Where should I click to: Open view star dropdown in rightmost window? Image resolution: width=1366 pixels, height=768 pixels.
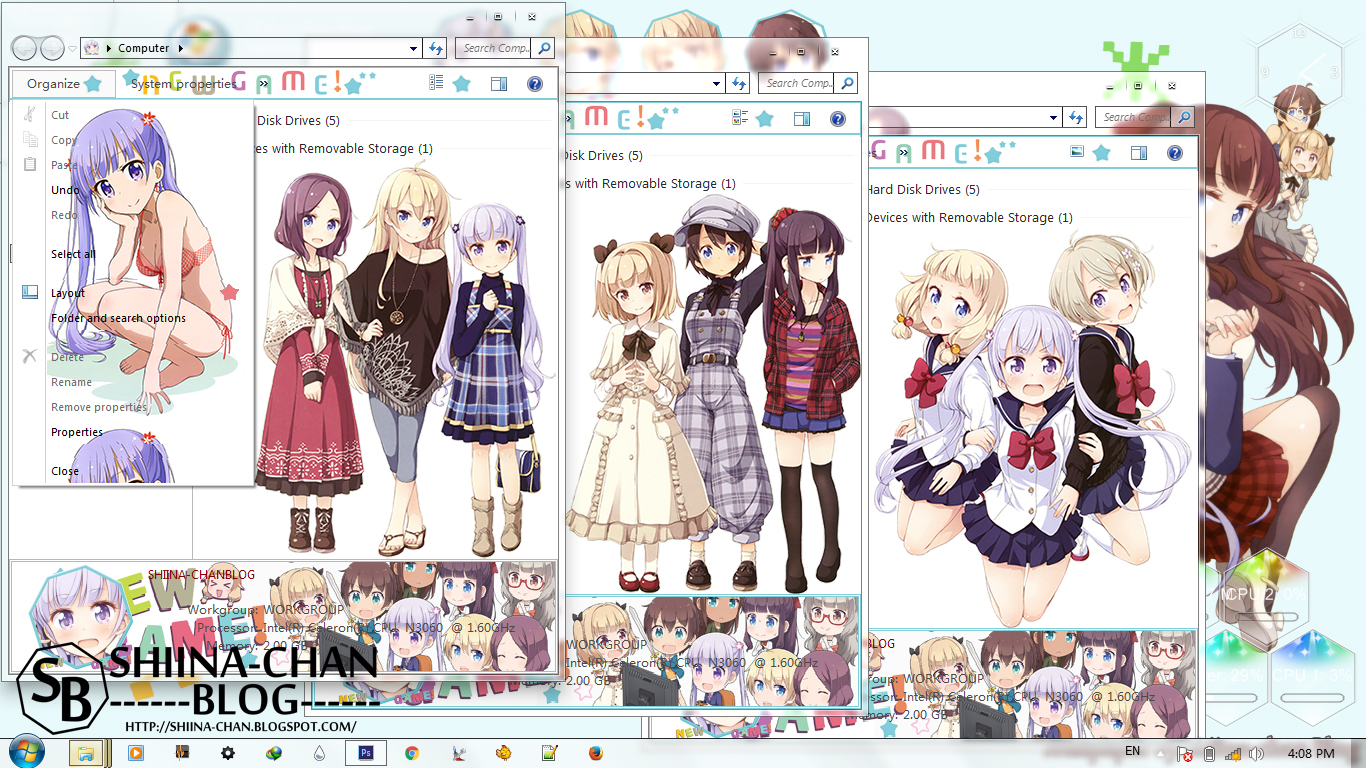coord(1102,153)
